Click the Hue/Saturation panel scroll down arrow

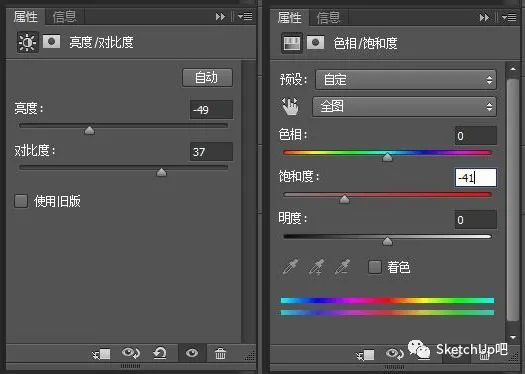(513, 338)
